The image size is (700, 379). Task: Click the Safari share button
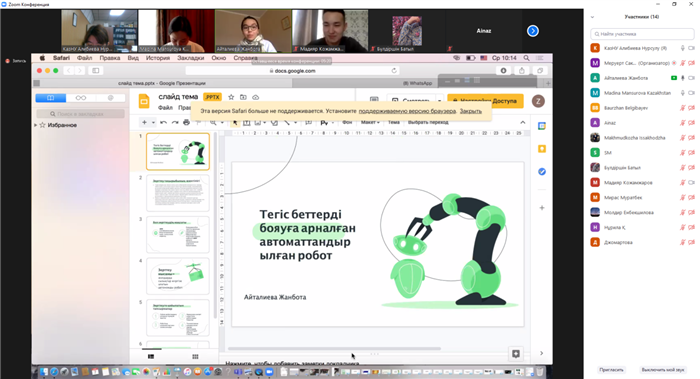coord(521,71)
